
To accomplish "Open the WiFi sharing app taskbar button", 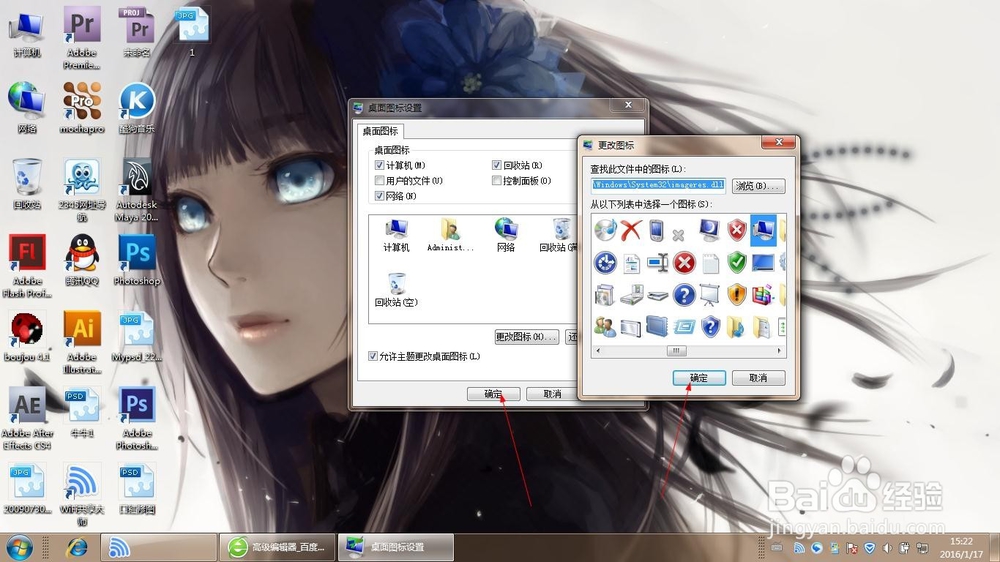I will [x=159, y=547].
